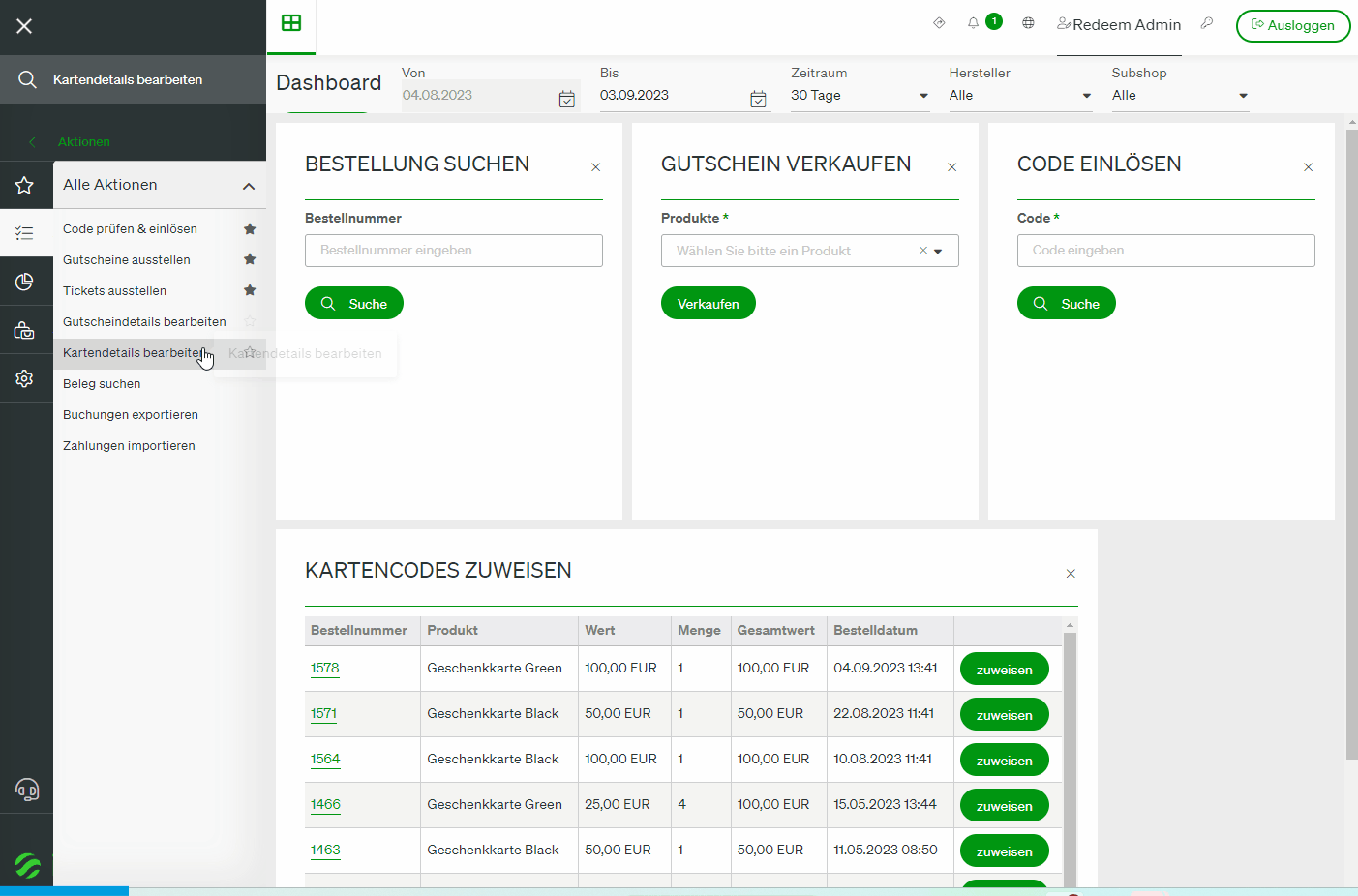Open Kartendetails bearbeiten action
The width and height of the screenshot is (1358, 896).
134,352
